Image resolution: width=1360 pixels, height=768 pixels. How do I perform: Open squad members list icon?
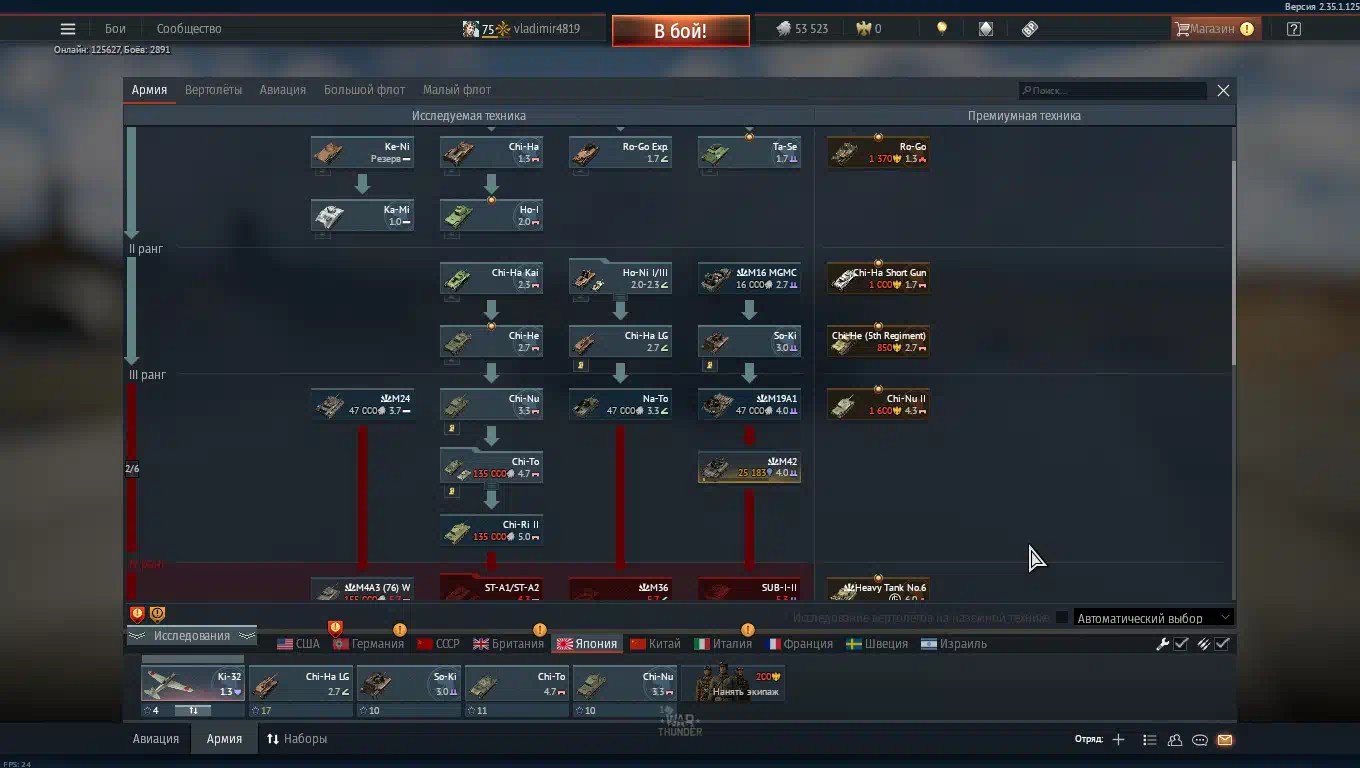point(1149,740)
